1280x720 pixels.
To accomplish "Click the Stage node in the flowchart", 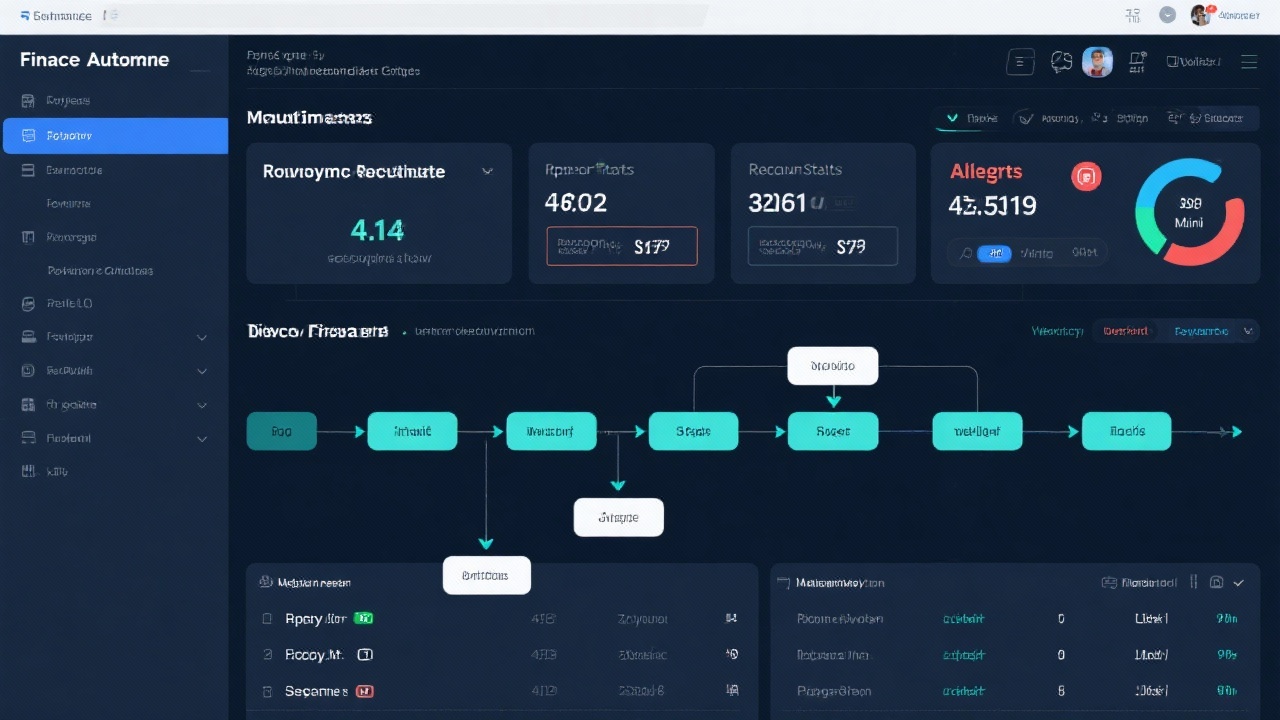I will pos(693,431).
